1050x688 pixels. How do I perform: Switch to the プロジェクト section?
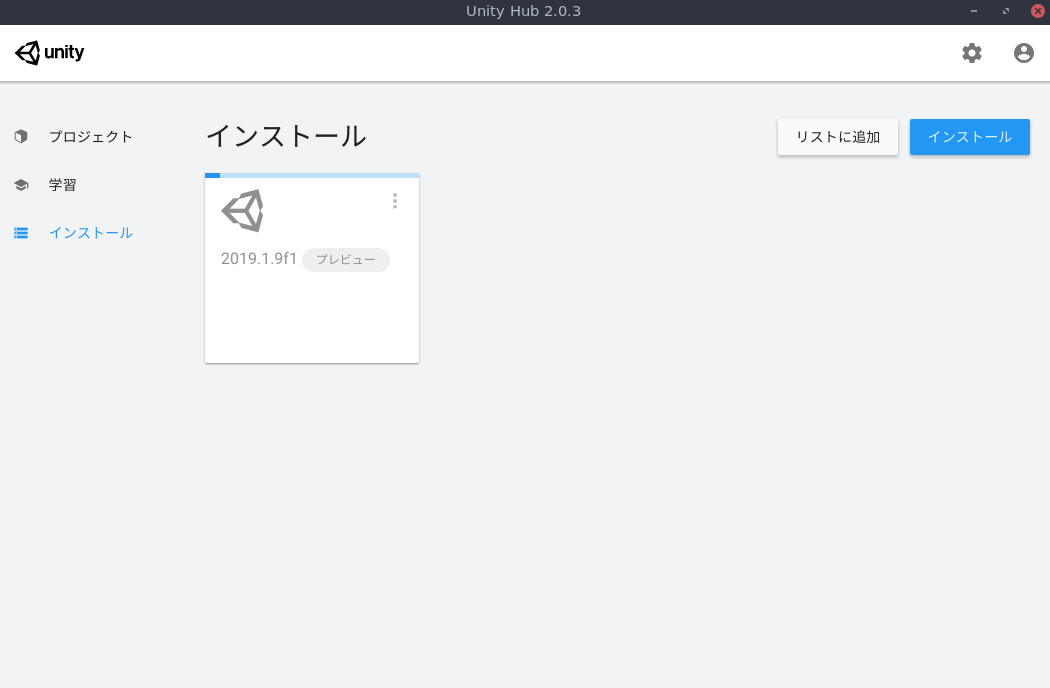tap(90, 136)
